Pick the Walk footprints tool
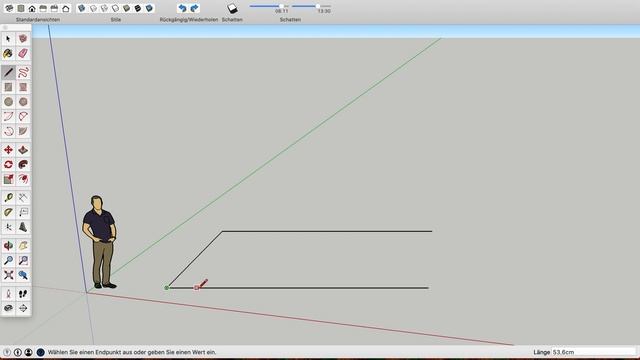 click(x=23, y=294)
